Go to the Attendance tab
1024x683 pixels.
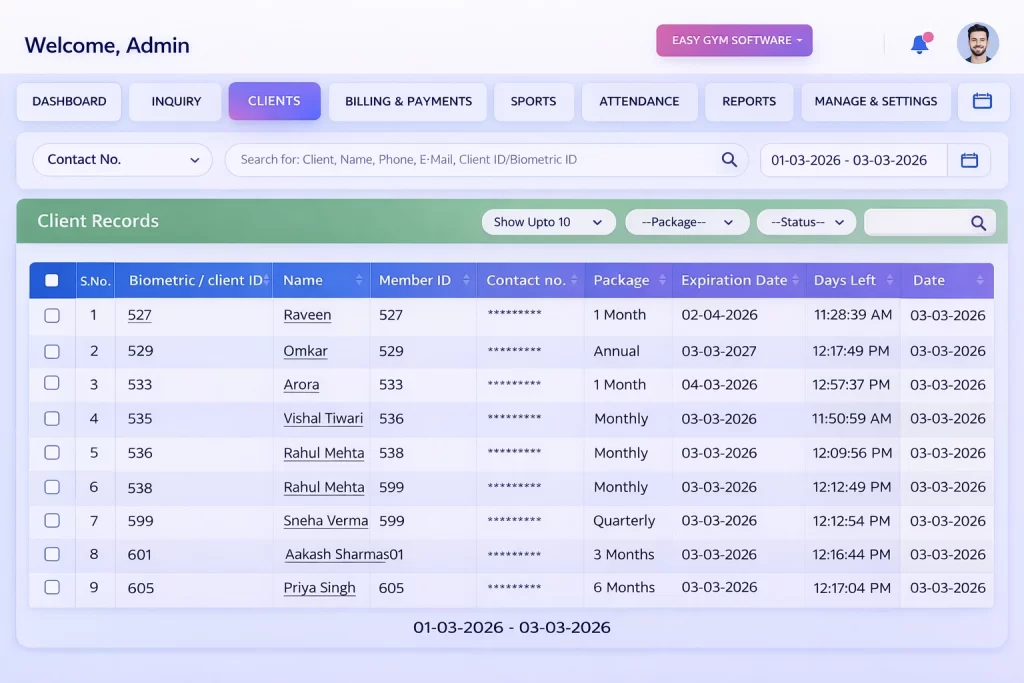pyautogui.click(x=639, y=101)
